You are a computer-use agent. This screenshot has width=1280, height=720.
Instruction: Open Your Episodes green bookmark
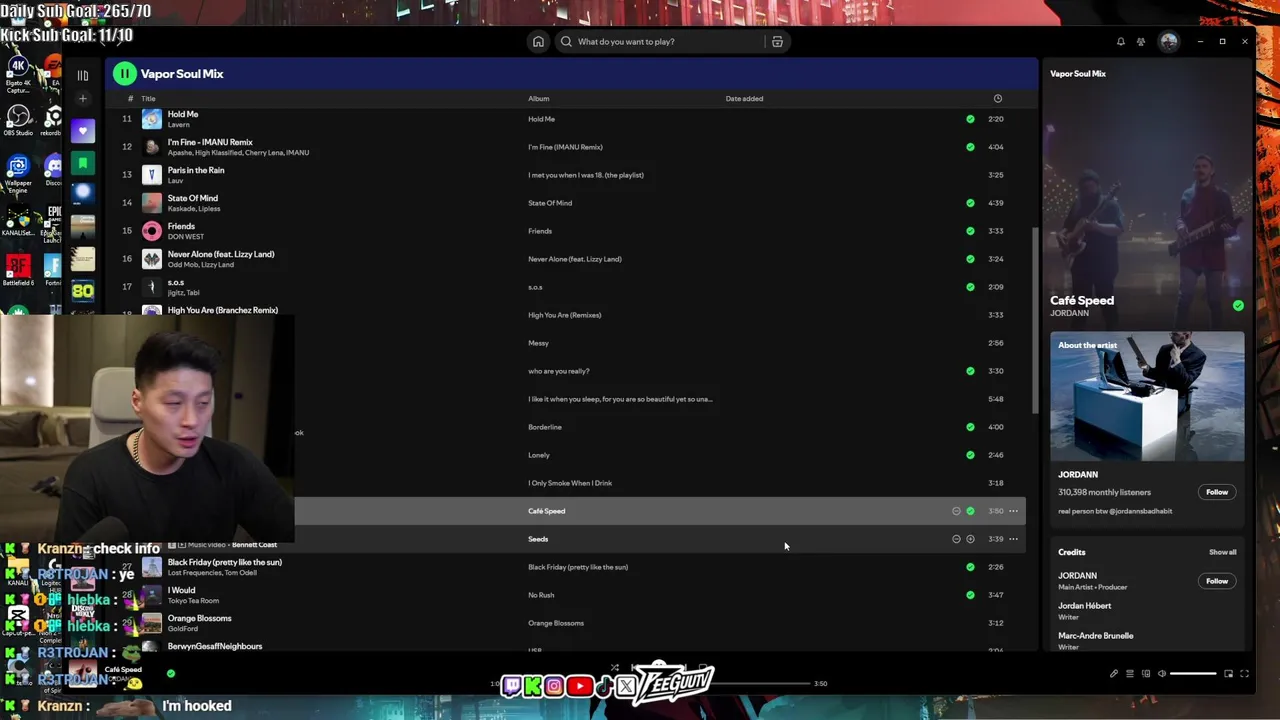click(x=83, y=162)
